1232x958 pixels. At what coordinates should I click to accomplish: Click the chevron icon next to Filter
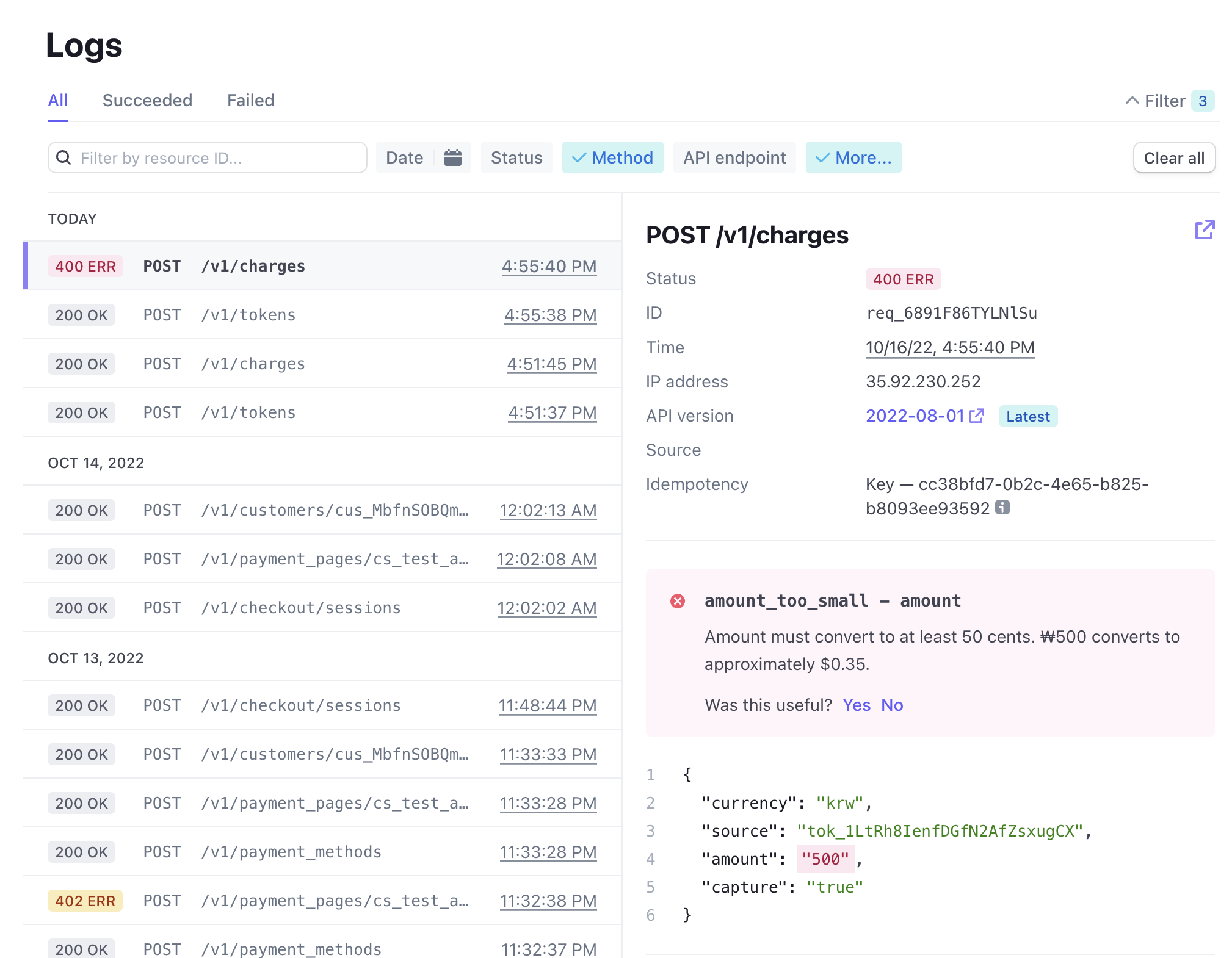1131,101
